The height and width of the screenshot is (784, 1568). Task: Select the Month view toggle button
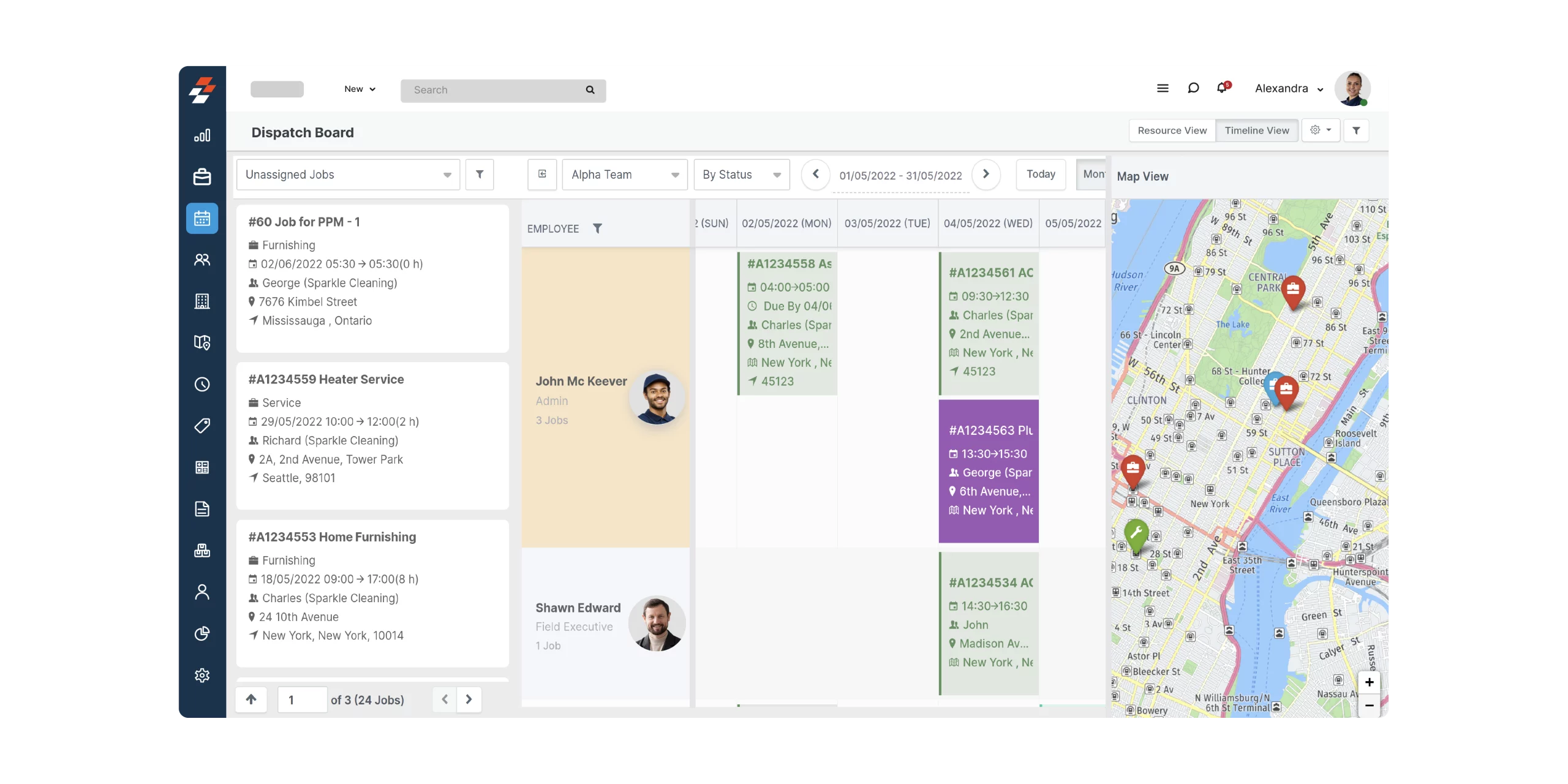(1092, 175)
